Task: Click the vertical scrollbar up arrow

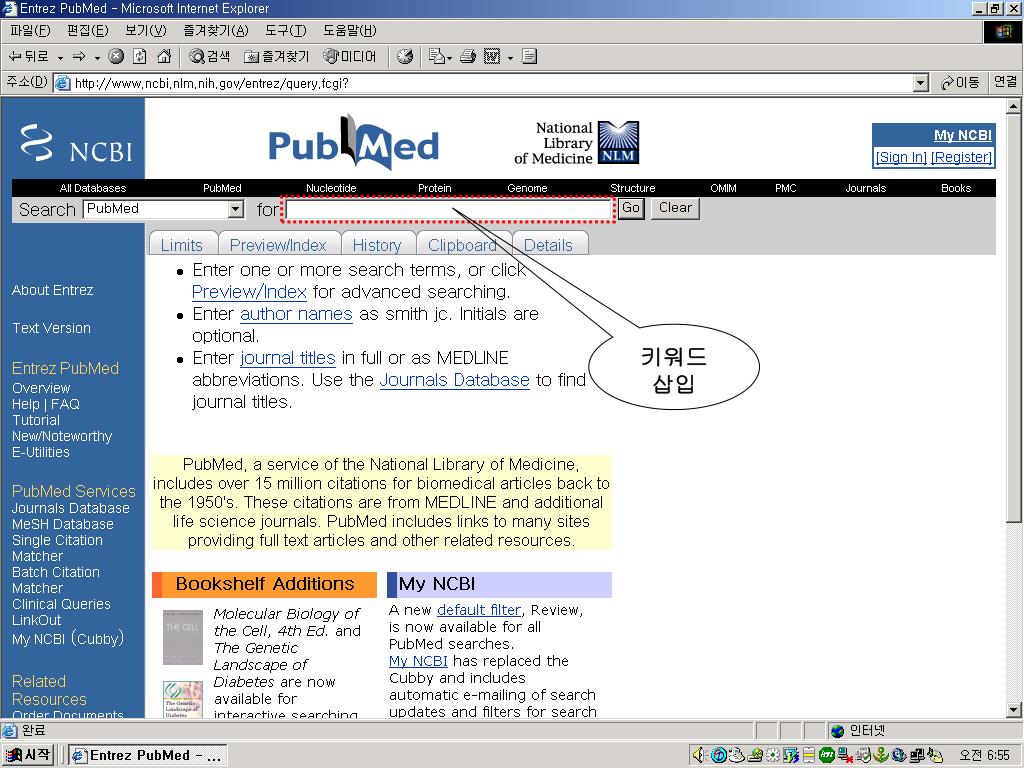Action: [1014, 106]
